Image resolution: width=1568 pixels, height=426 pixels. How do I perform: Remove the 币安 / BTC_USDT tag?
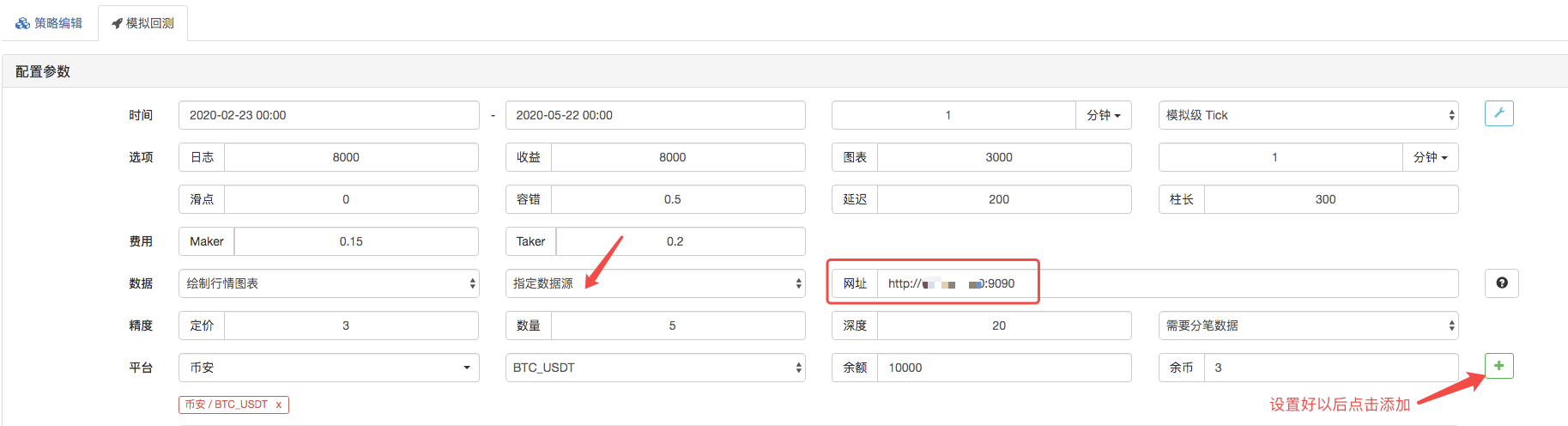pos(278,405)
